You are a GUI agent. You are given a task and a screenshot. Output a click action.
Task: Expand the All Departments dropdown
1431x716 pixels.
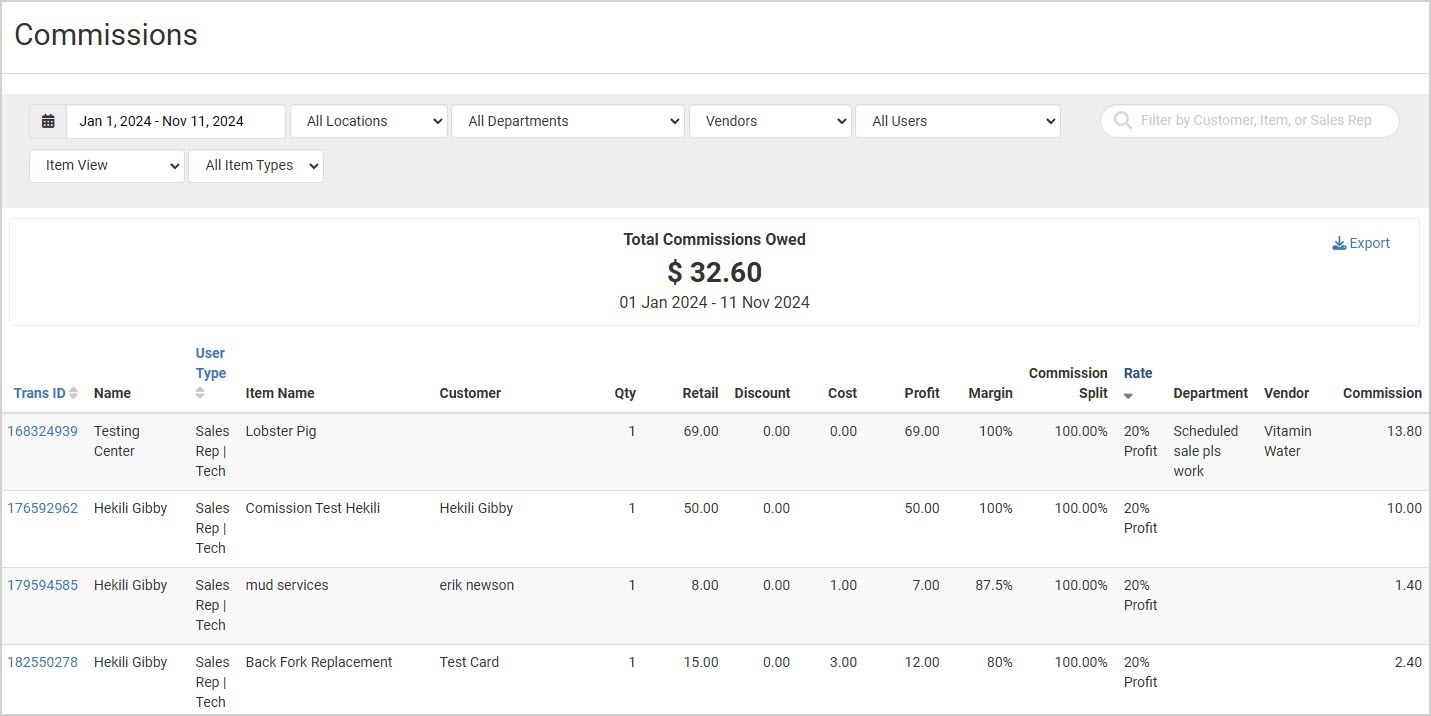(x=568, y=121)
